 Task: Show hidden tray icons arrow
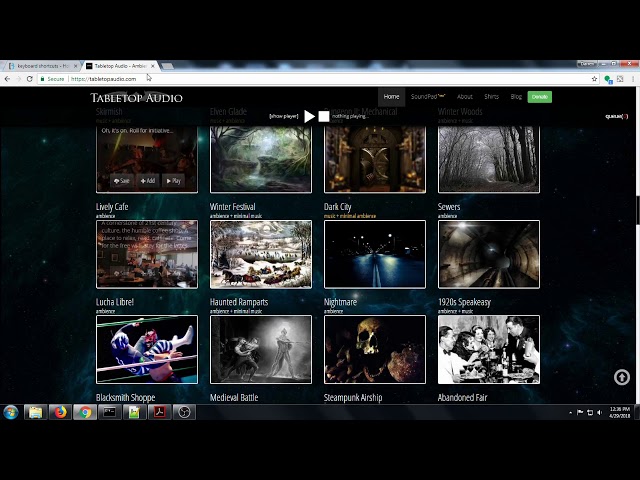(570, 413)
